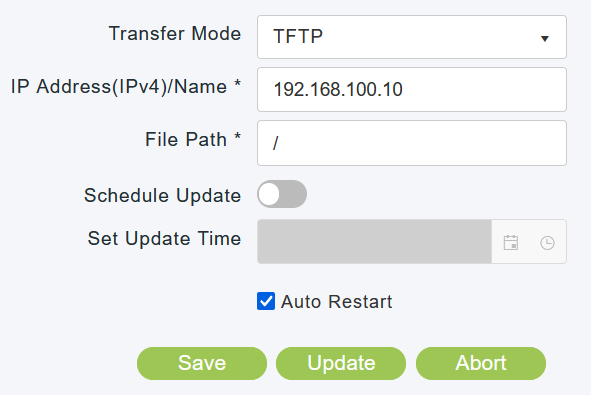This screenshot has width=591, height=395.
Task: Open the calendar date picker icon
Action: [511, 242]
